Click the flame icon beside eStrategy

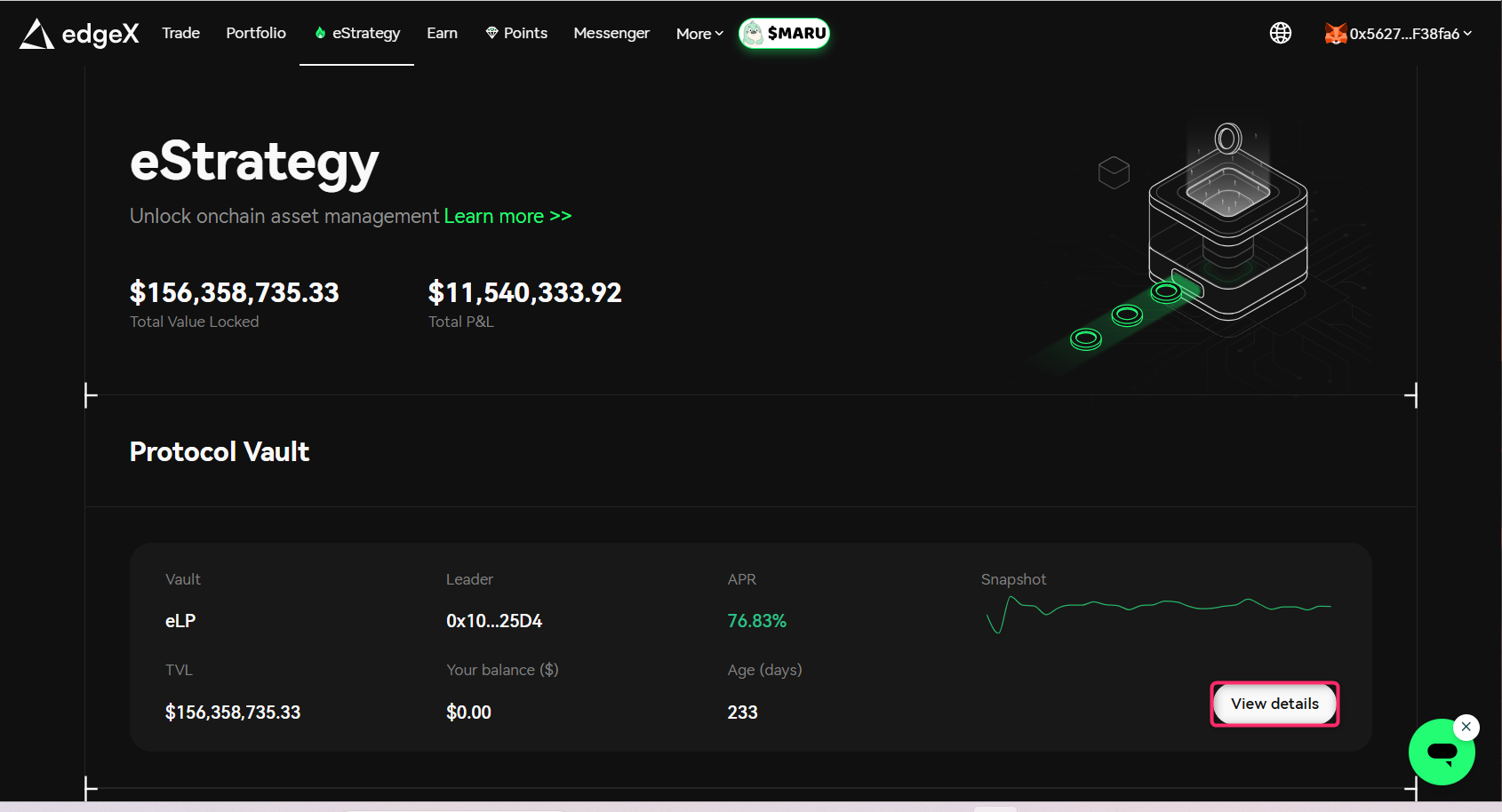click(x=320, y=33)
